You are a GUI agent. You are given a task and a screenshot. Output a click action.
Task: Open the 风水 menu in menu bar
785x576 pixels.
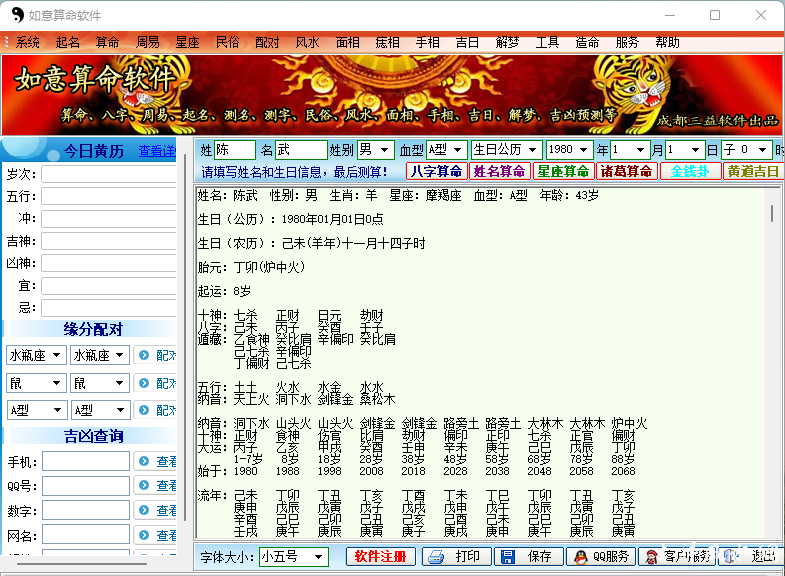click(x=307, y=42)
